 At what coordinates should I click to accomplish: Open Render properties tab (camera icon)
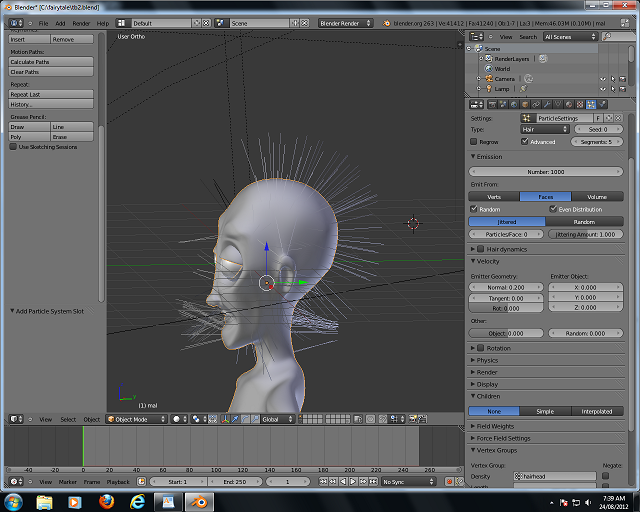[x=493, y=105]
